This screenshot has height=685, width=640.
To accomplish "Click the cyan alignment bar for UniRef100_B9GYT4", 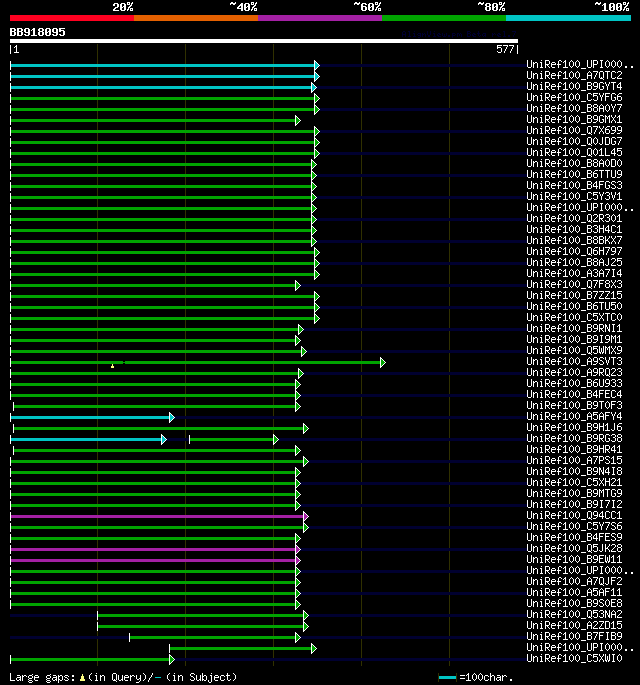I will (x=163, y=87).
